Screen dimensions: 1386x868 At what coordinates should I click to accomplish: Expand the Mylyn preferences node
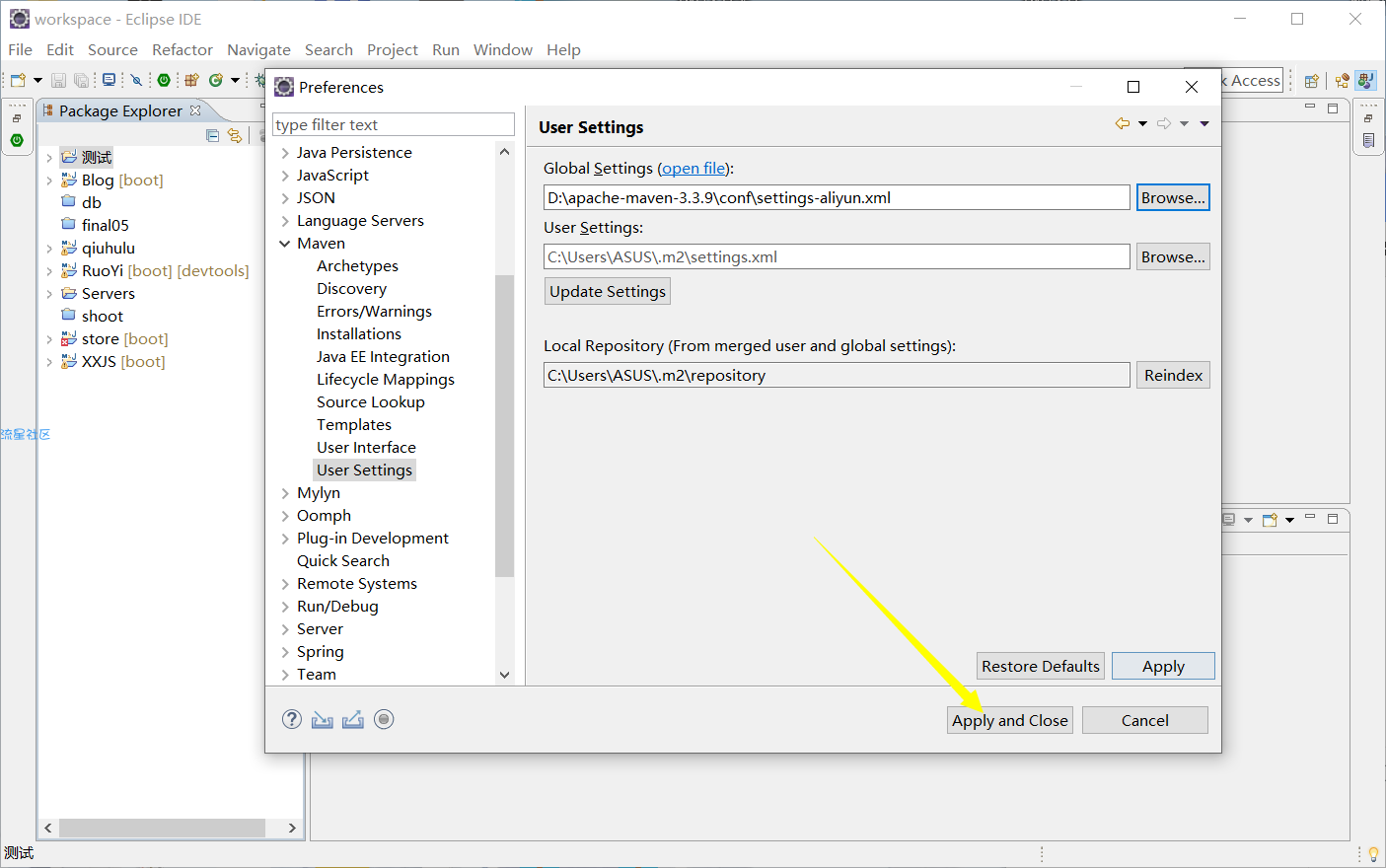pyautogui.click(x=285, y=493)
